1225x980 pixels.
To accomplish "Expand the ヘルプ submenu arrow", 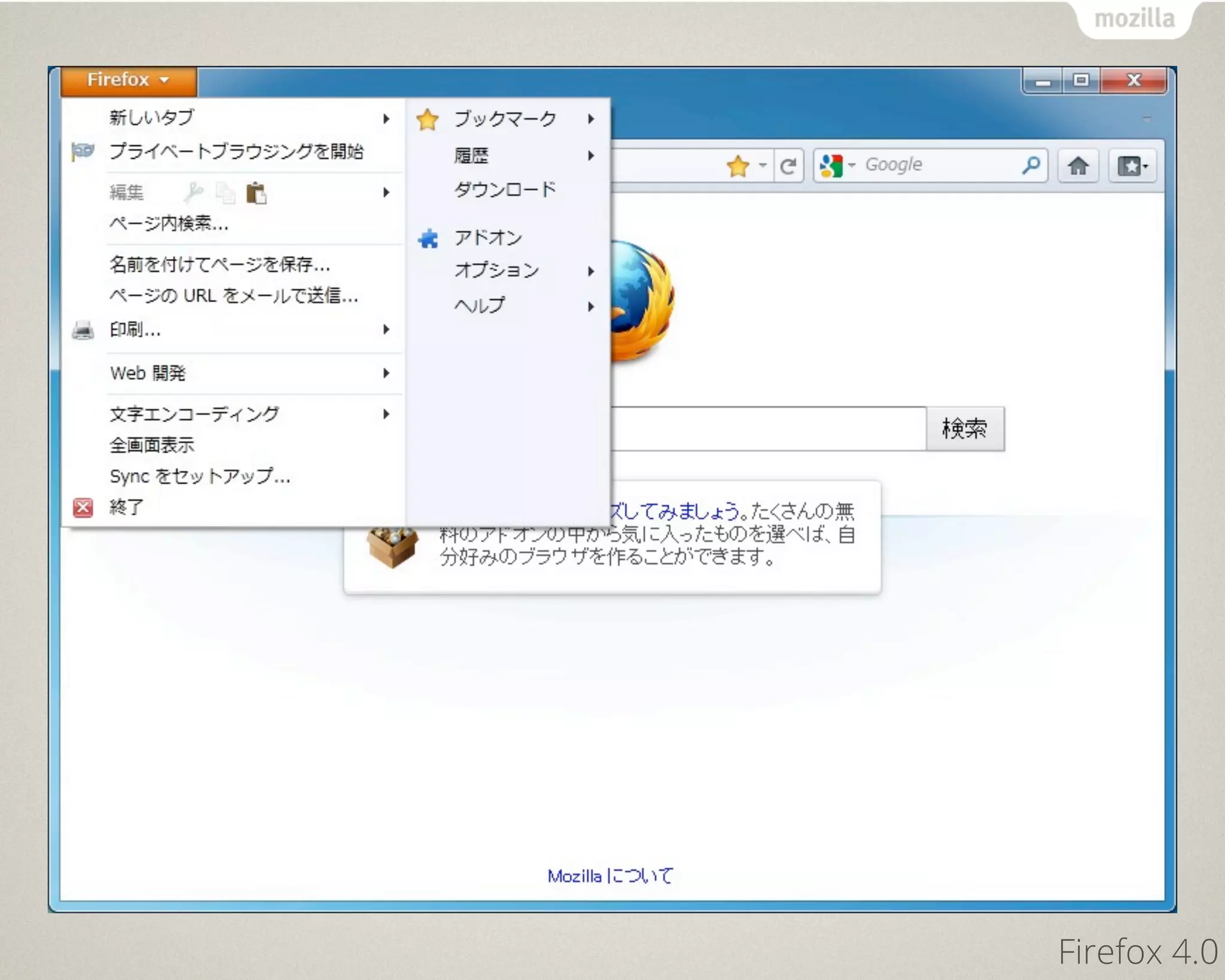I will [x=591, y=306].
